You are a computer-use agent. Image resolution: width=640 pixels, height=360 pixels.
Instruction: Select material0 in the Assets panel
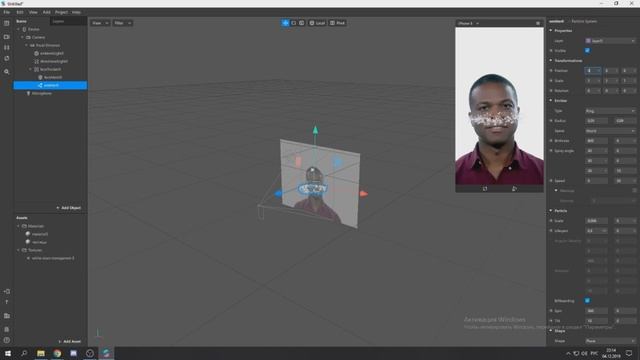point(40,234)
